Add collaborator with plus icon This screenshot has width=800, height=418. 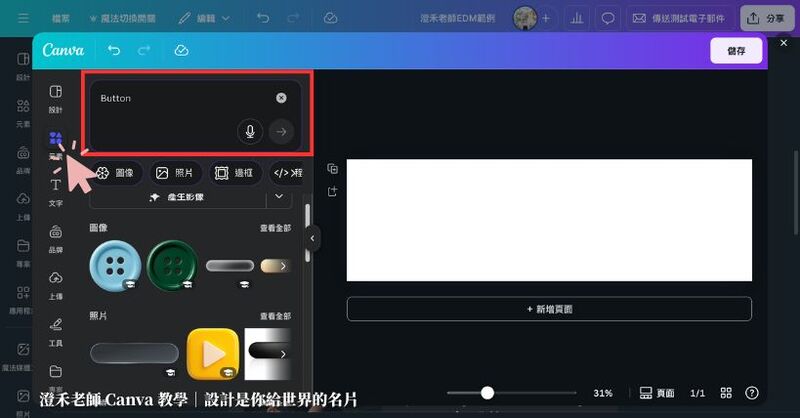(x=546, y=18)
